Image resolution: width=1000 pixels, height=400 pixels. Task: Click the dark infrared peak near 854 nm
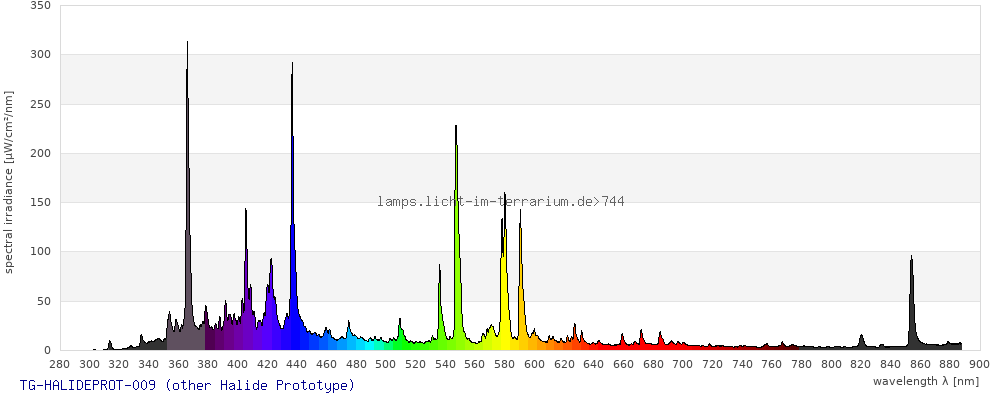tap(911, 303)
